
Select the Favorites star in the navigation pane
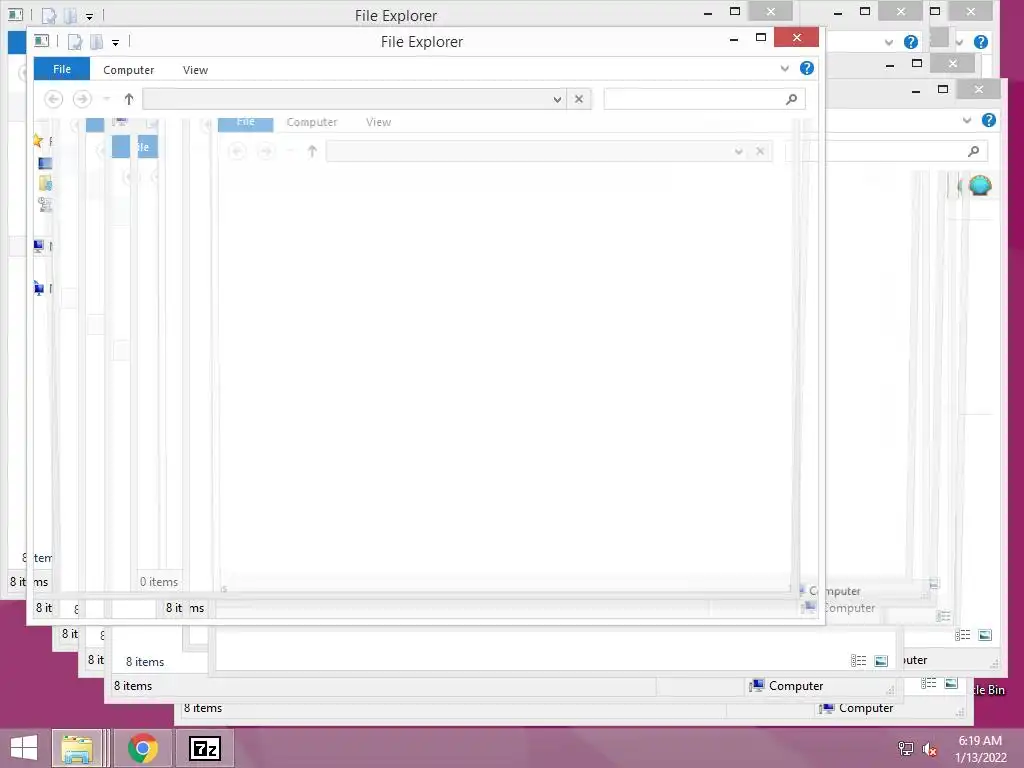click(38, 140)
